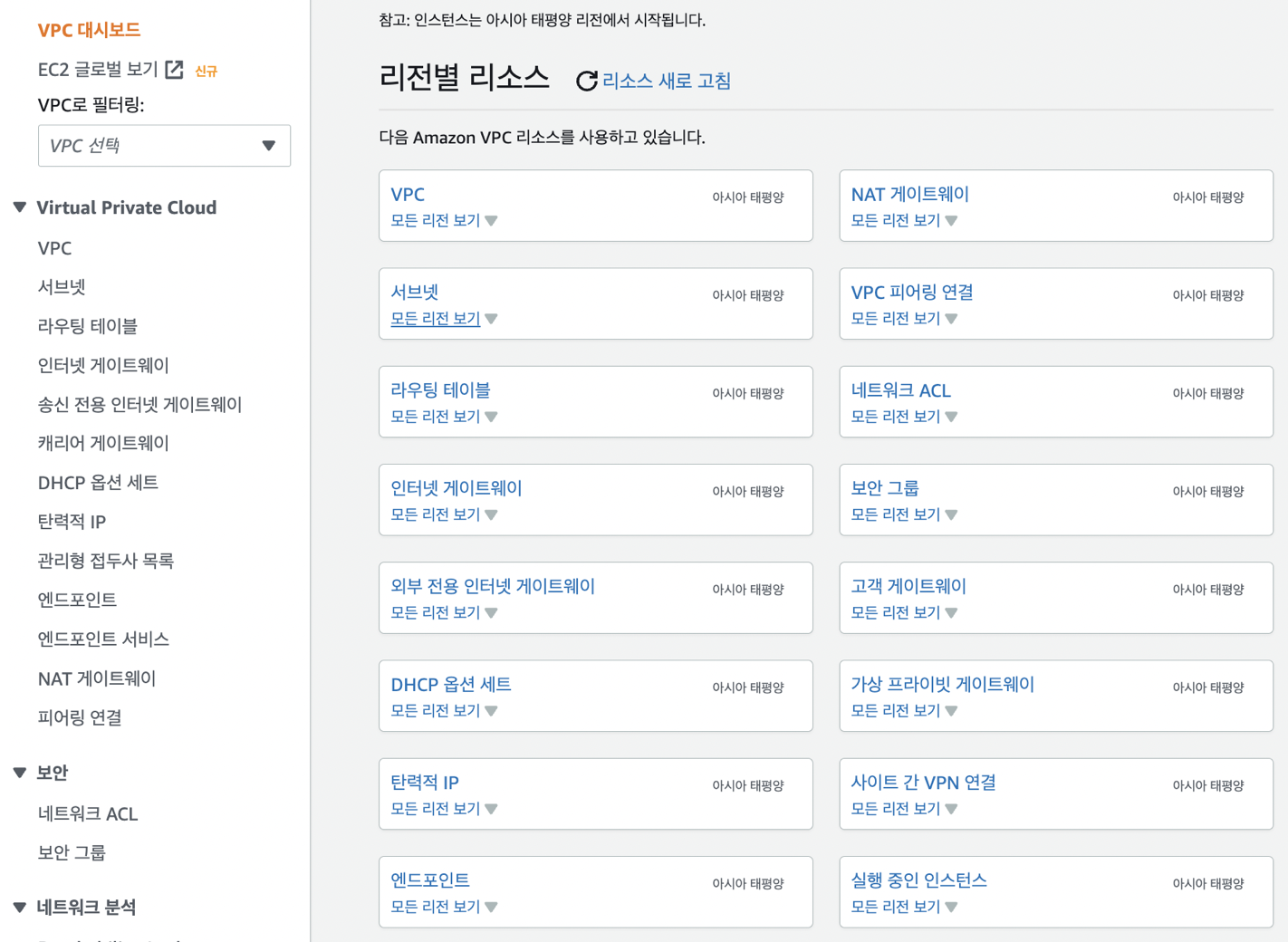Image resolution: width=1288 pixels, height=942 pixels.
Task: Collapse the 보안 sidebar section
Action: (20, 773)
